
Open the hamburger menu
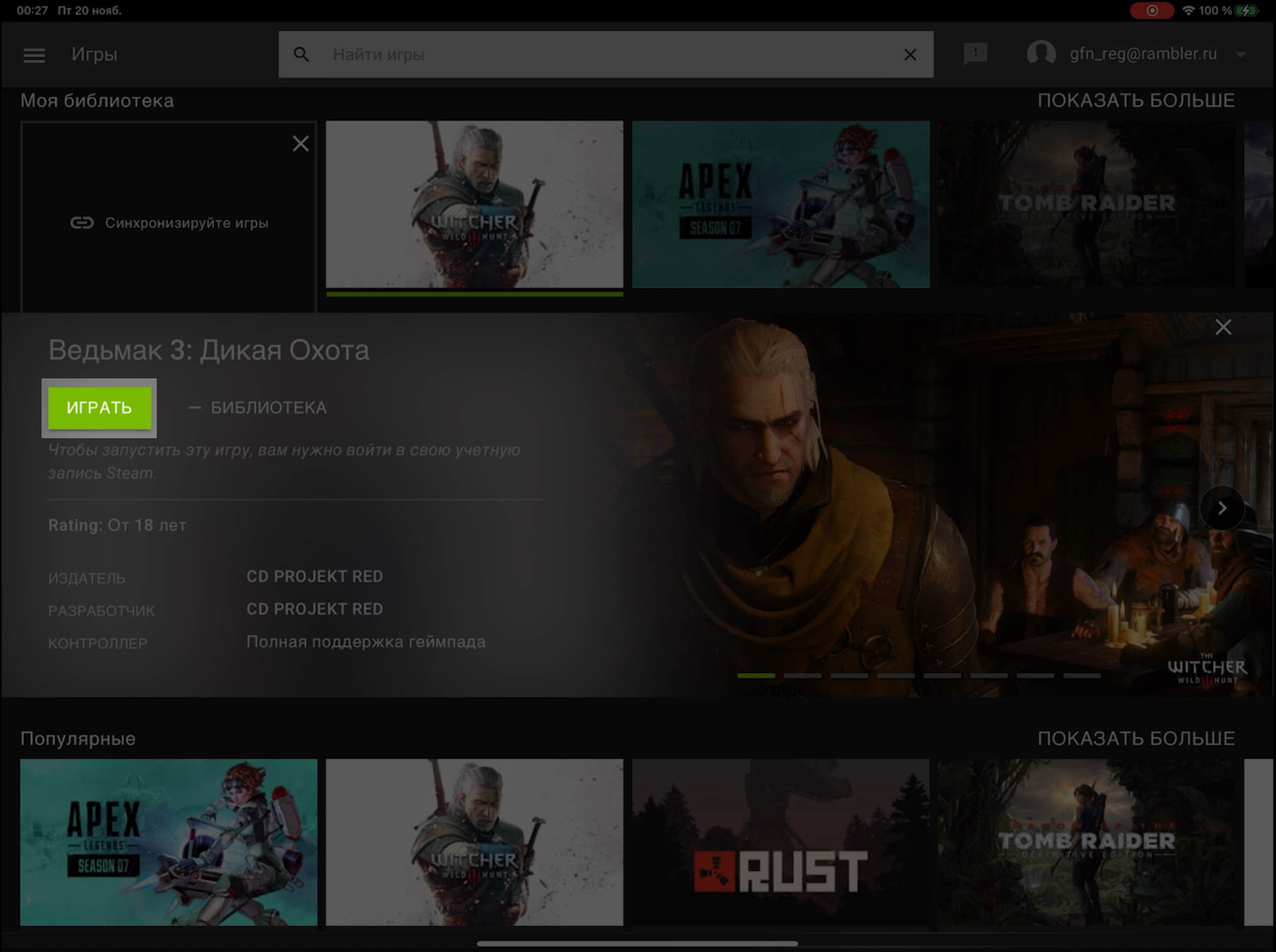click(x=34, y=55)
